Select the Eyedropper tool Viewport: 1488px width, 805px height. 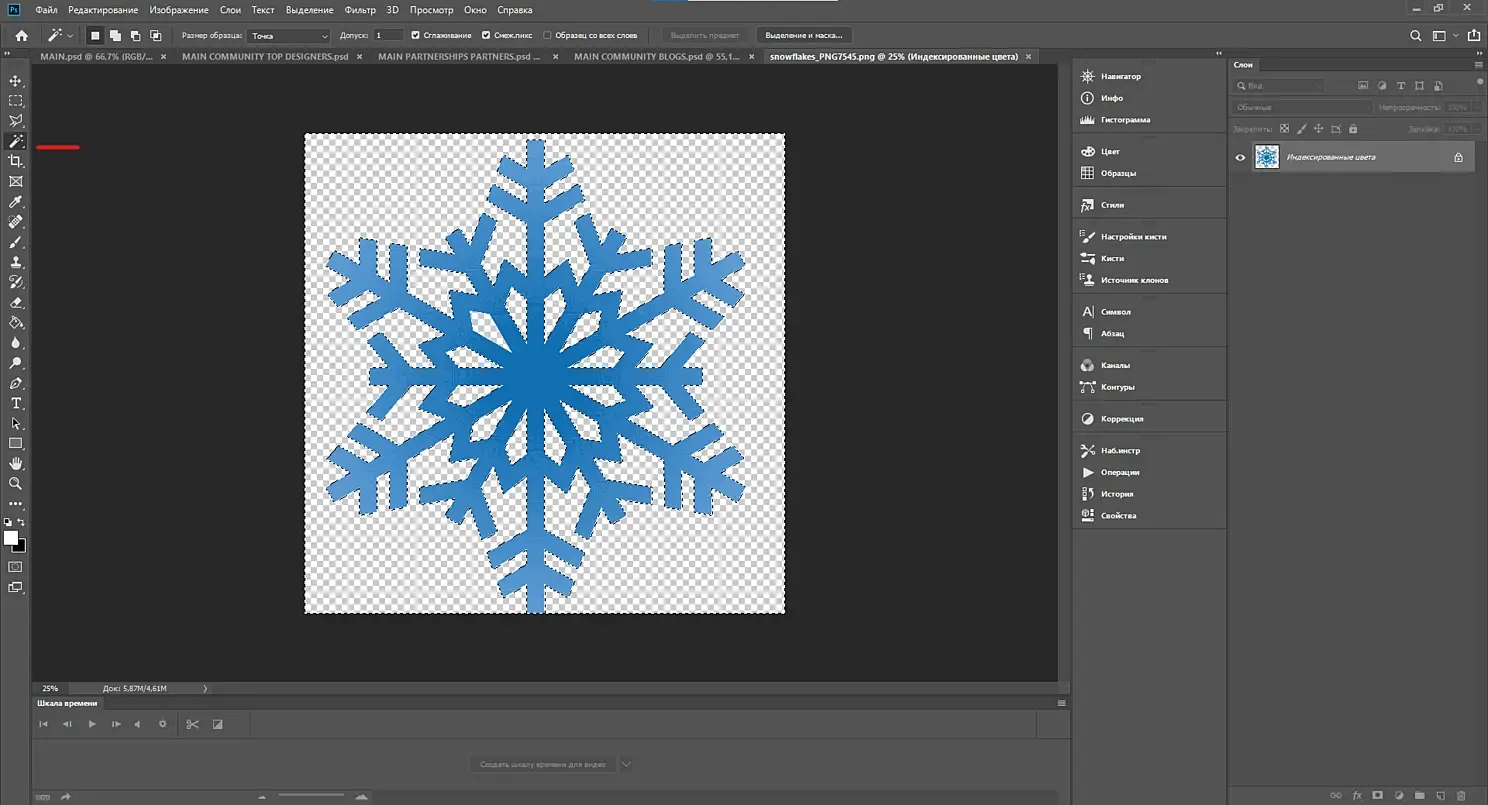click(x=16, y=202)
